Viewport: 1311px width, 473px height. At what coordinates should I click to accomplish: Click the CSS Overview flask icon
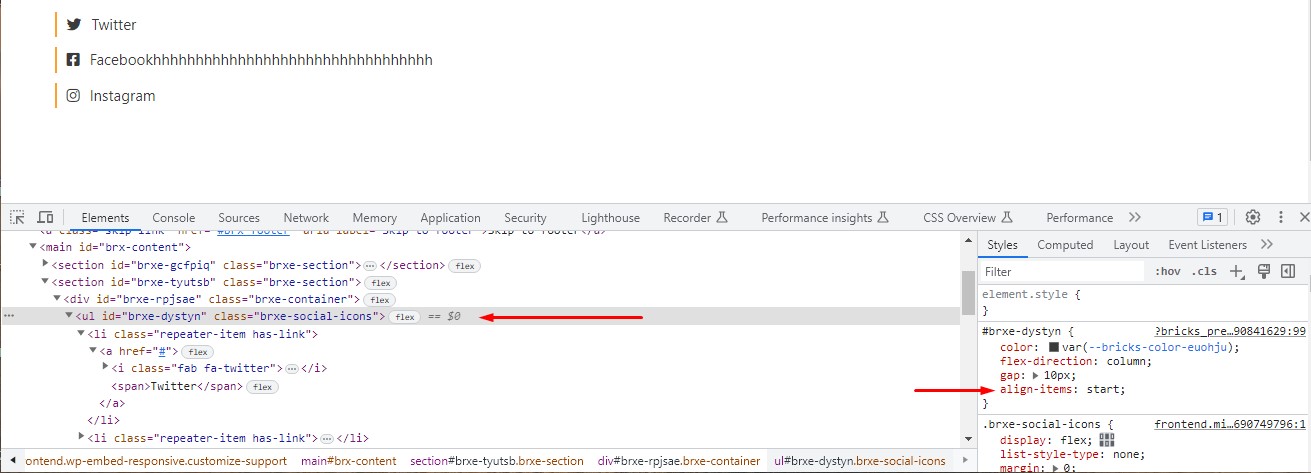pos(1007,217)
